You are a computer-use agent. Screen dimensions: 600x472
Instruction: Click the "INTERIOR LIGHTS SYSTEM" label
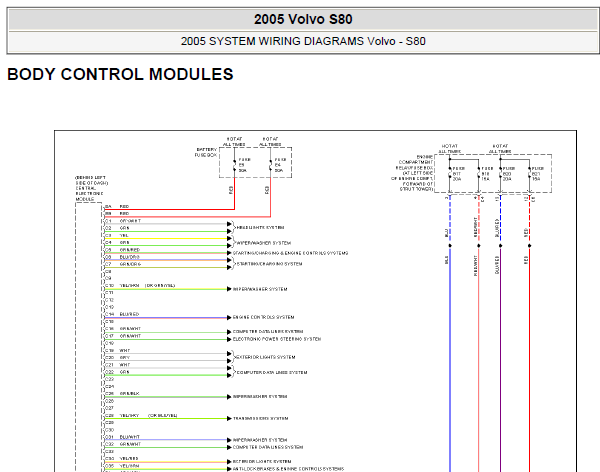[262, 461]
